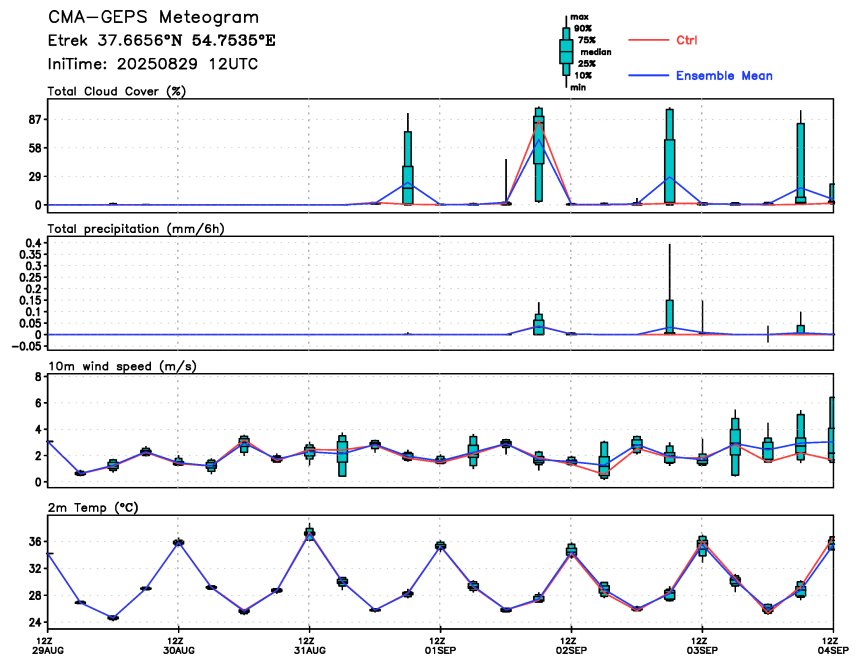Click the 12Z 02SEP time axis label
Viewport: 860px width, 666px height.
tap(571, 645)
